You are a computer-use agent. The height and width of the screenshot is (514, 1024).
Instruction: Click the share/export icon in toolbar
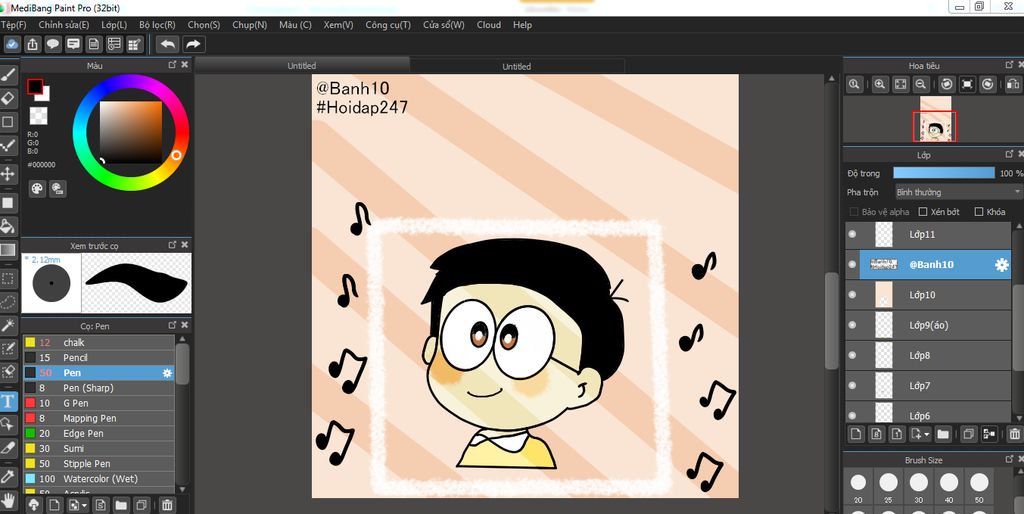(x=33, y=44)
